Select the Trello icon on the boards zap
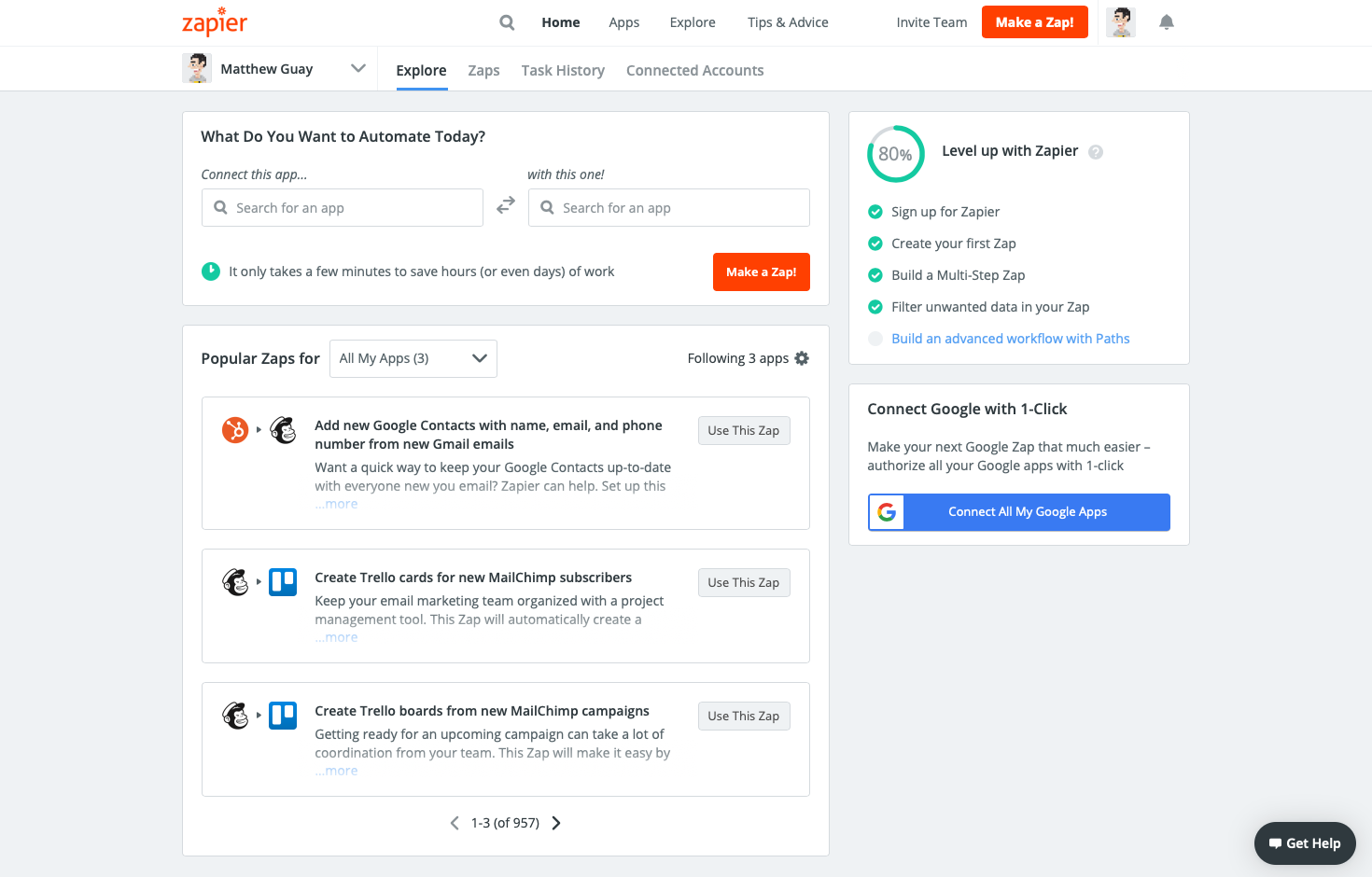1372x877 pixels. pos(283,715)
